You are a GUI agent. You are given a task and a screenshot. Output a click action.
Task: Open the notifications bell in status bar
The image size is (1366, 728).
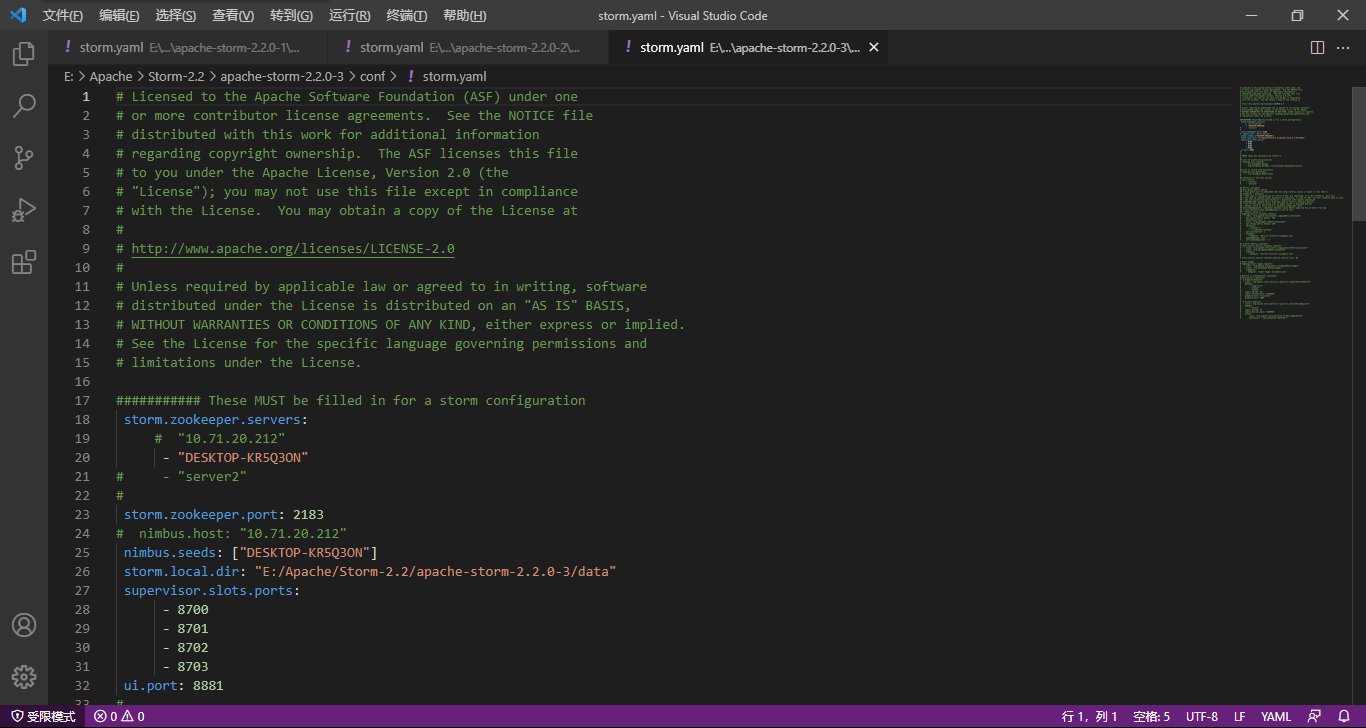pyautogui.click(x=1344, y=716)
